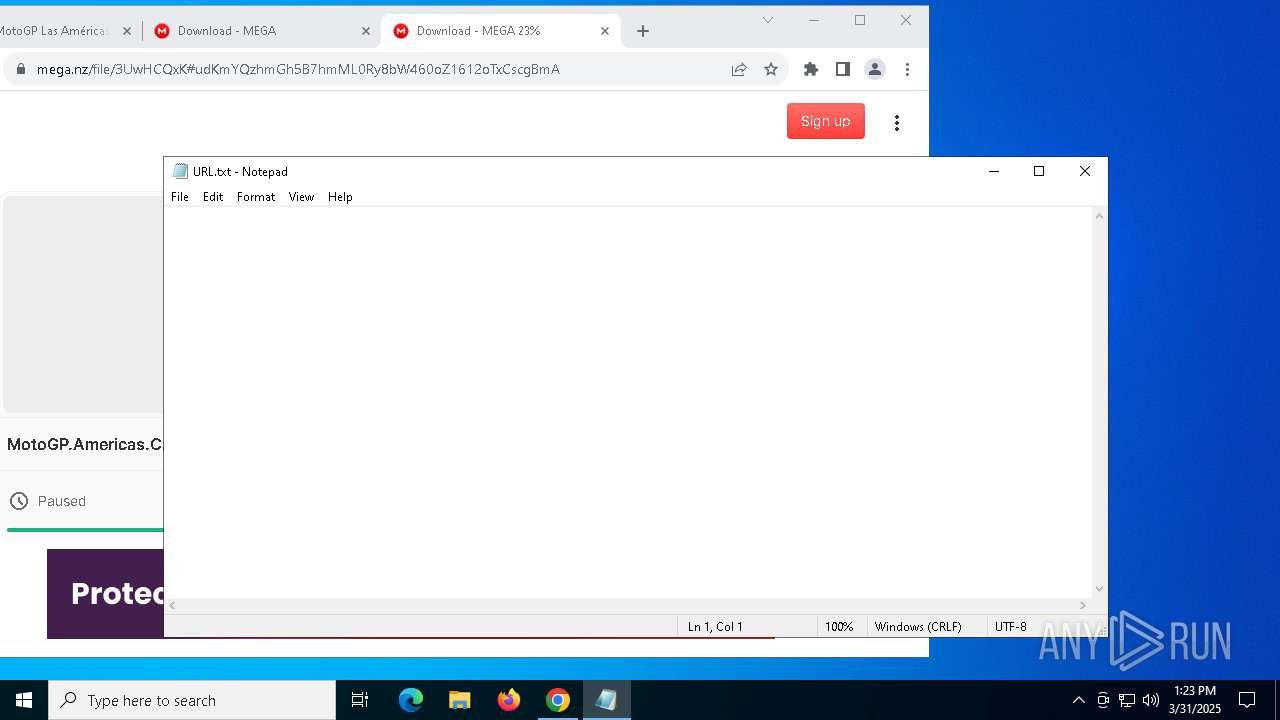Open the network tray icon
Image resolution: width=1280 pixels, height=720 pixels.
click(1127, 700)
